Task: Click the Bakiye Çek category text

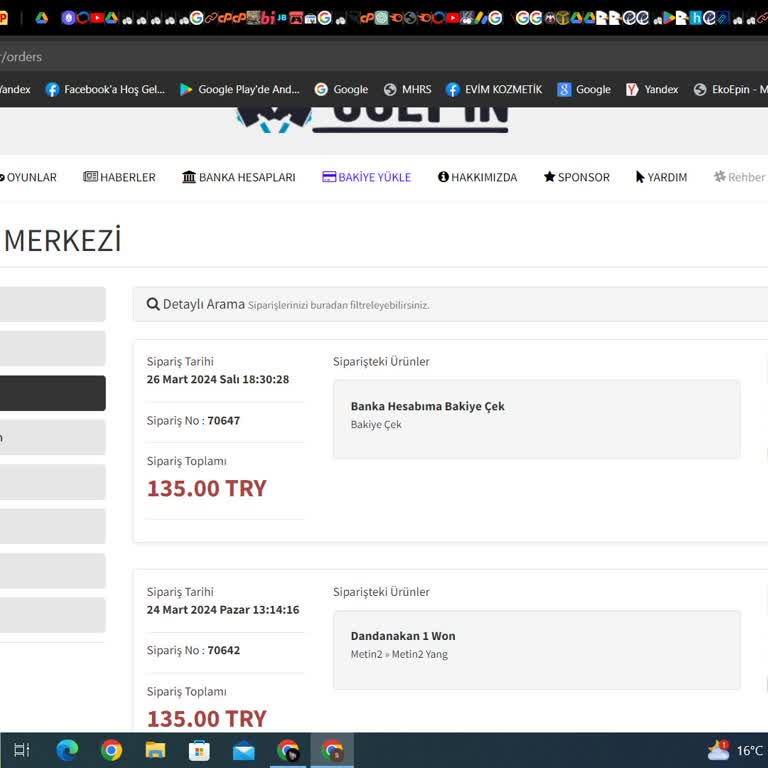Action: point(376,425)
